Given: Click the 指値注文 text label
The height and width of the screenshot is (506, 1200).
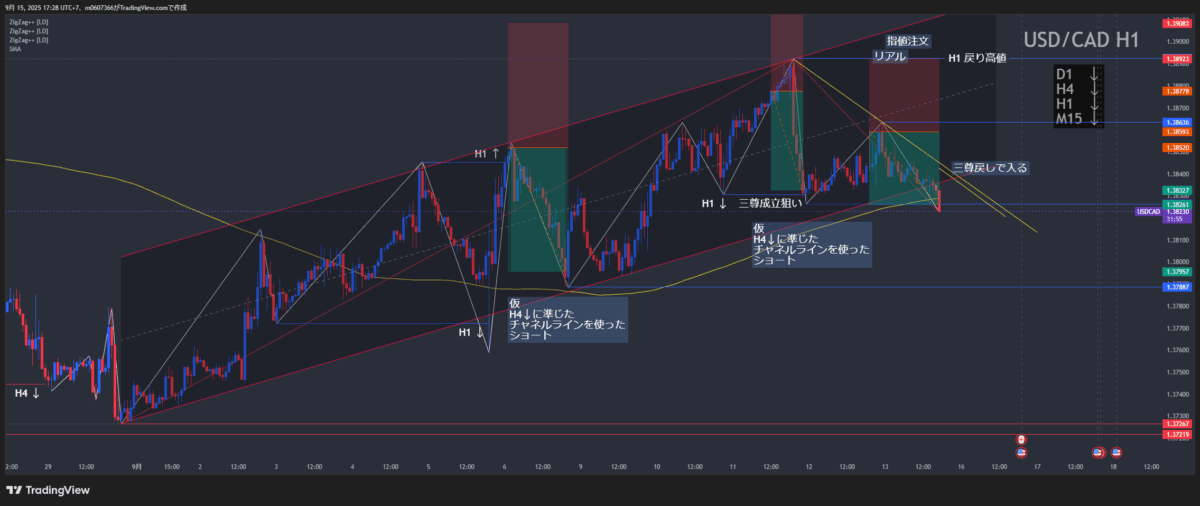Looking at the screenshot, I should click(909, 42).
